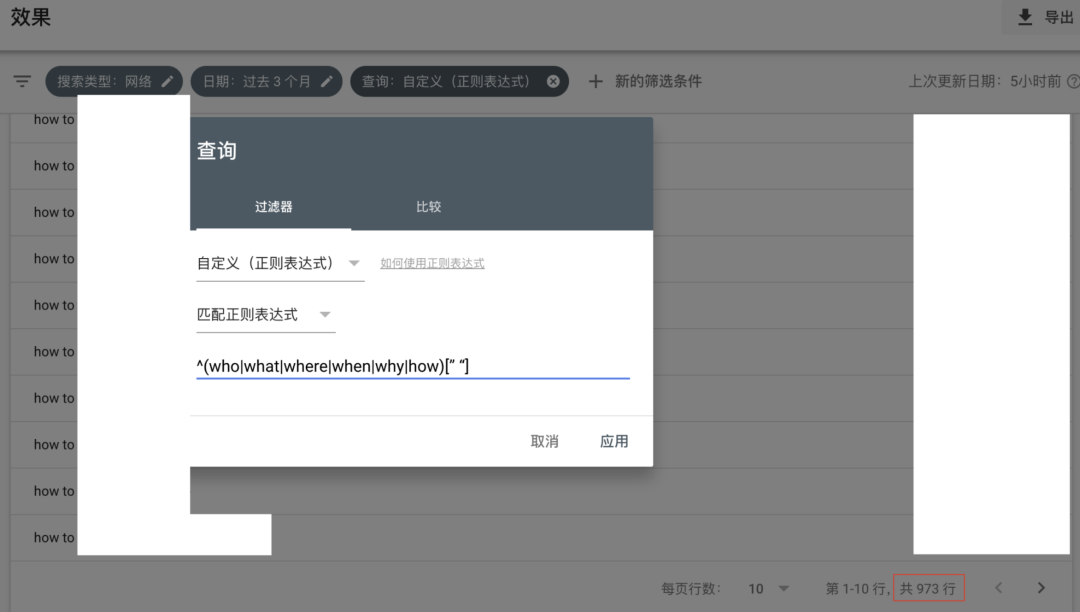Expand the 匹配正则表达式 dropdown
The height and width of the screenshot is (612, 1080).
pyautogui.click(x=265, y=315)
